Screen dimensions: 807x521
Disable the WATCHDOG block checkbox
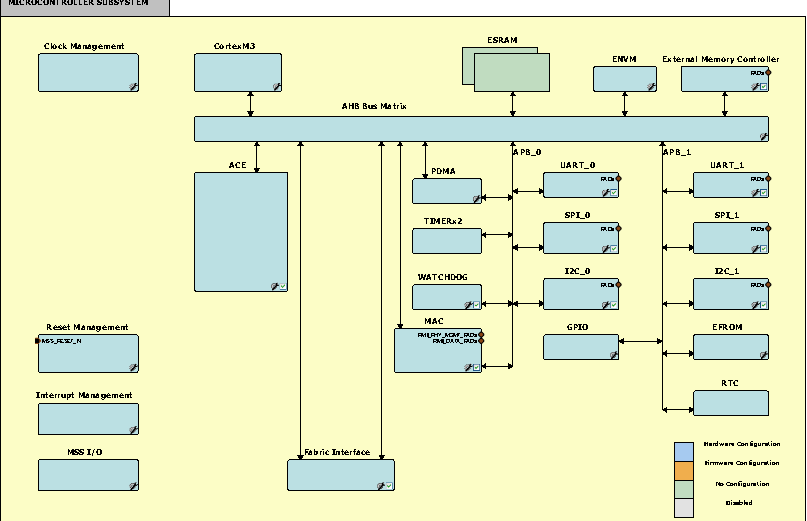[x=476, y=303]
